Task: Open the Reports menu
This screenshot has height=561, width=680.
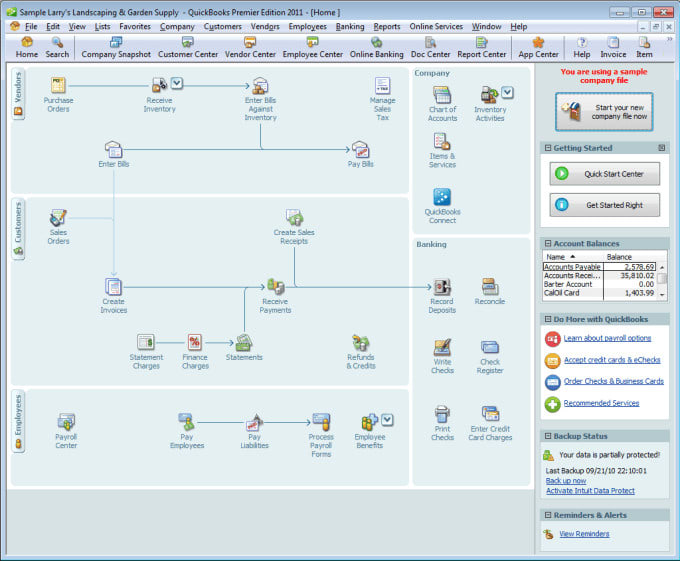Action: [387, 26]
